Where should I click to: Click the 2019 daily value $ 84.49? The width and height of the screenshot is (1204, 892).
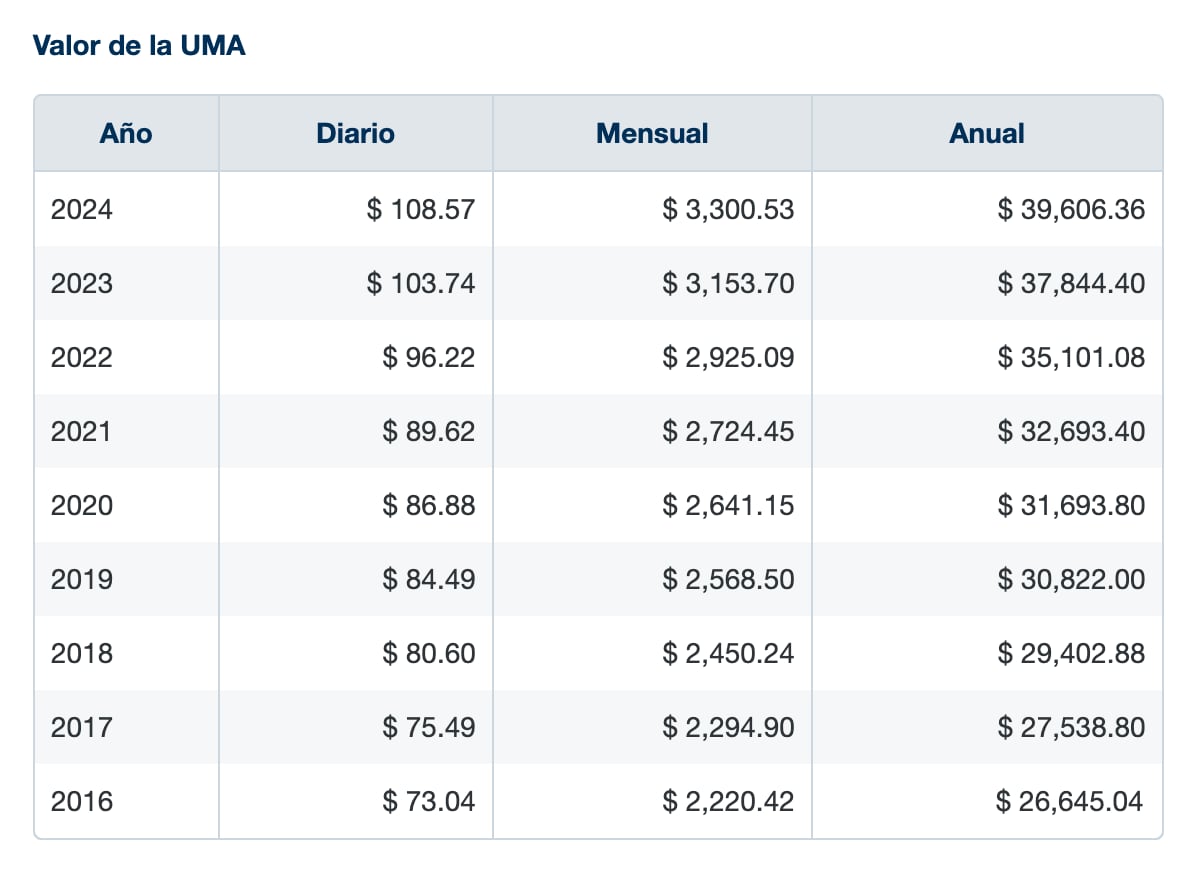pyautogui.click(x=428, y=580)
